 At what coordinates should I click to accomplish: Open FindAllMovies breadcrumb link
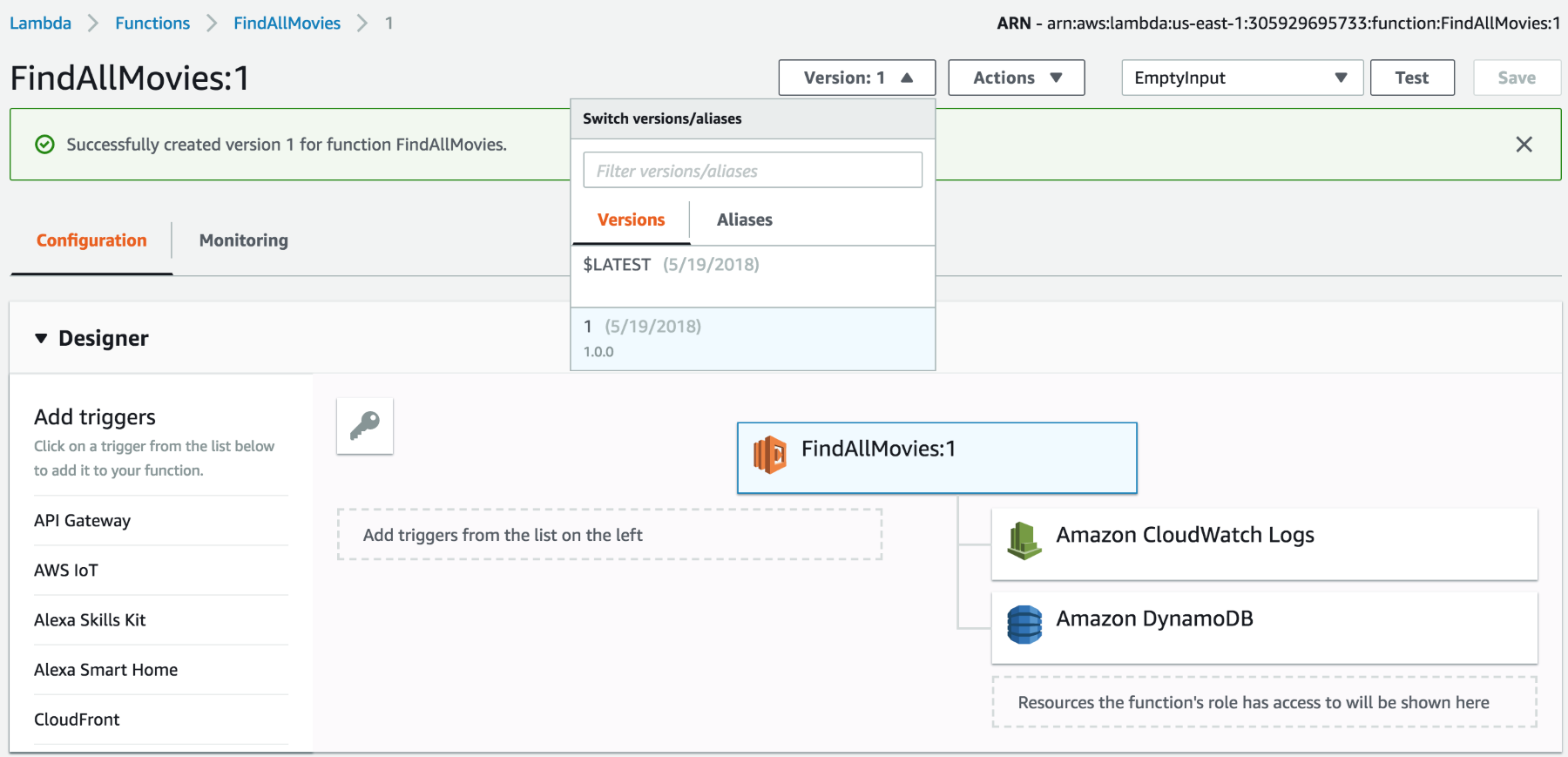[287, 23]
